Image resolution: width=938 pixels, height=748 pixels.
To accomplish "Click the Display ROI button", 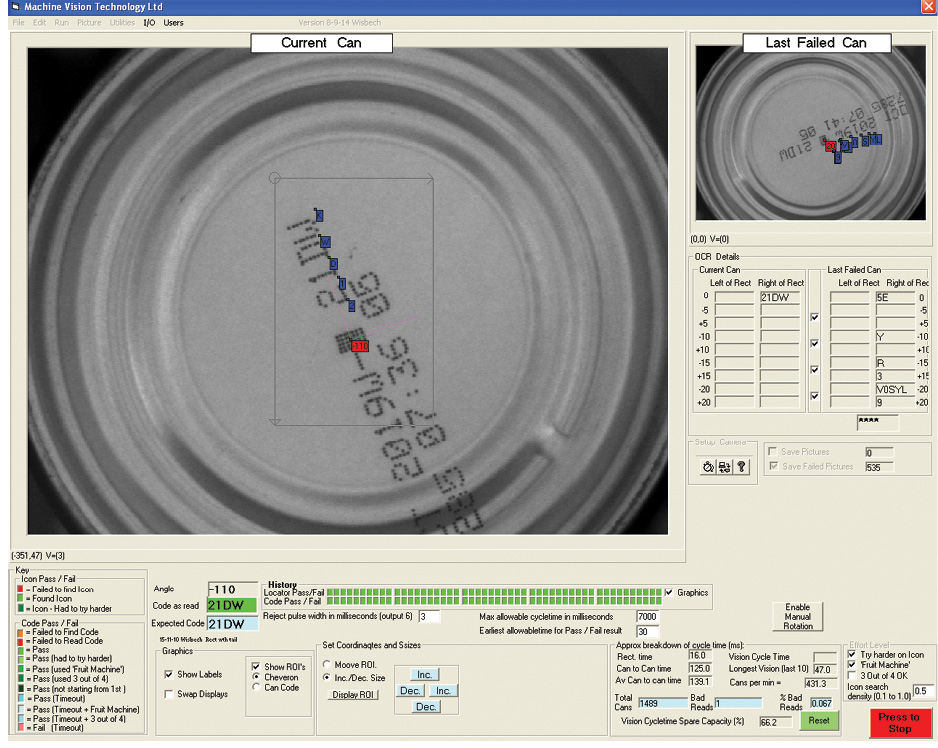I will point(353,695).
